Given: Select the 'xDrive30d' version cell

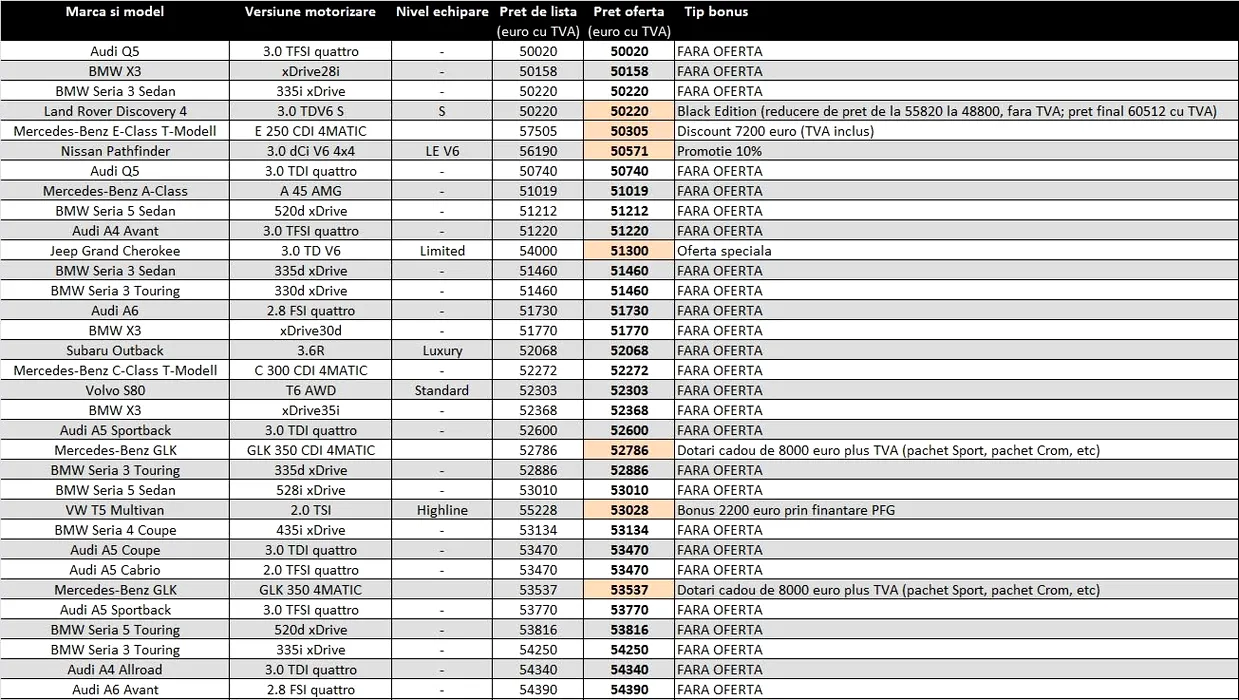Looking at the screenshot, I should (311, 331).
